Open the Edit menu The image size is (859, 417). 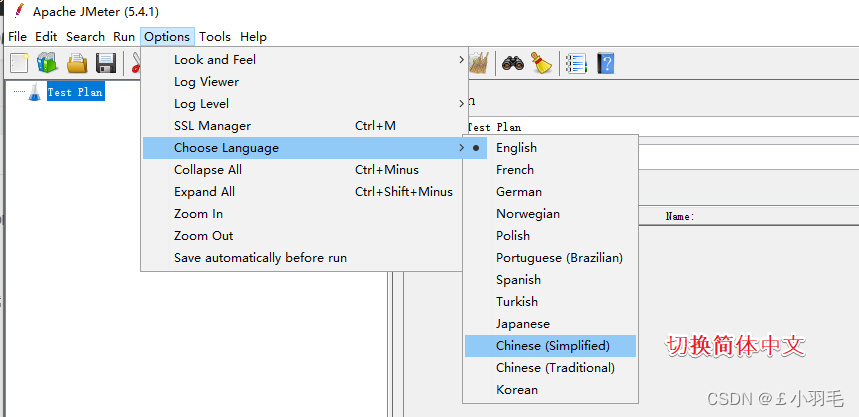coord(46,37)
